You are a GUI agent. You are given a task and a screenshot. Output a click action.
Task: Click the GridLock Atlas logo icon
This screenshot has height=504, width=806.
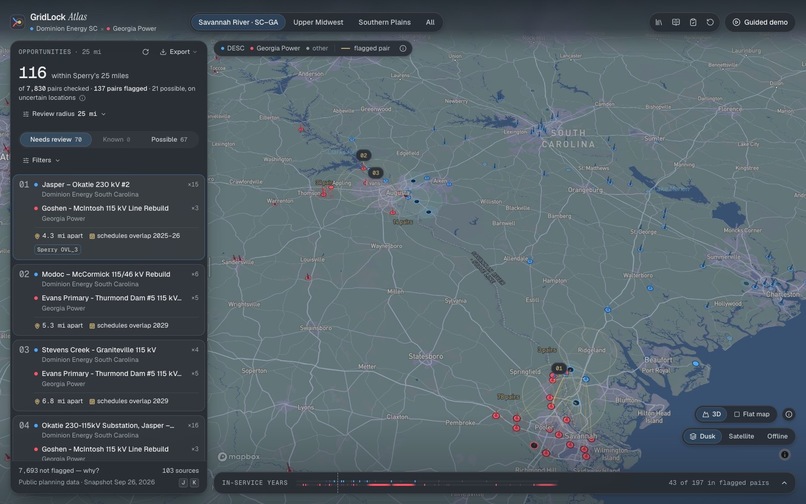(x=17, y=22)
